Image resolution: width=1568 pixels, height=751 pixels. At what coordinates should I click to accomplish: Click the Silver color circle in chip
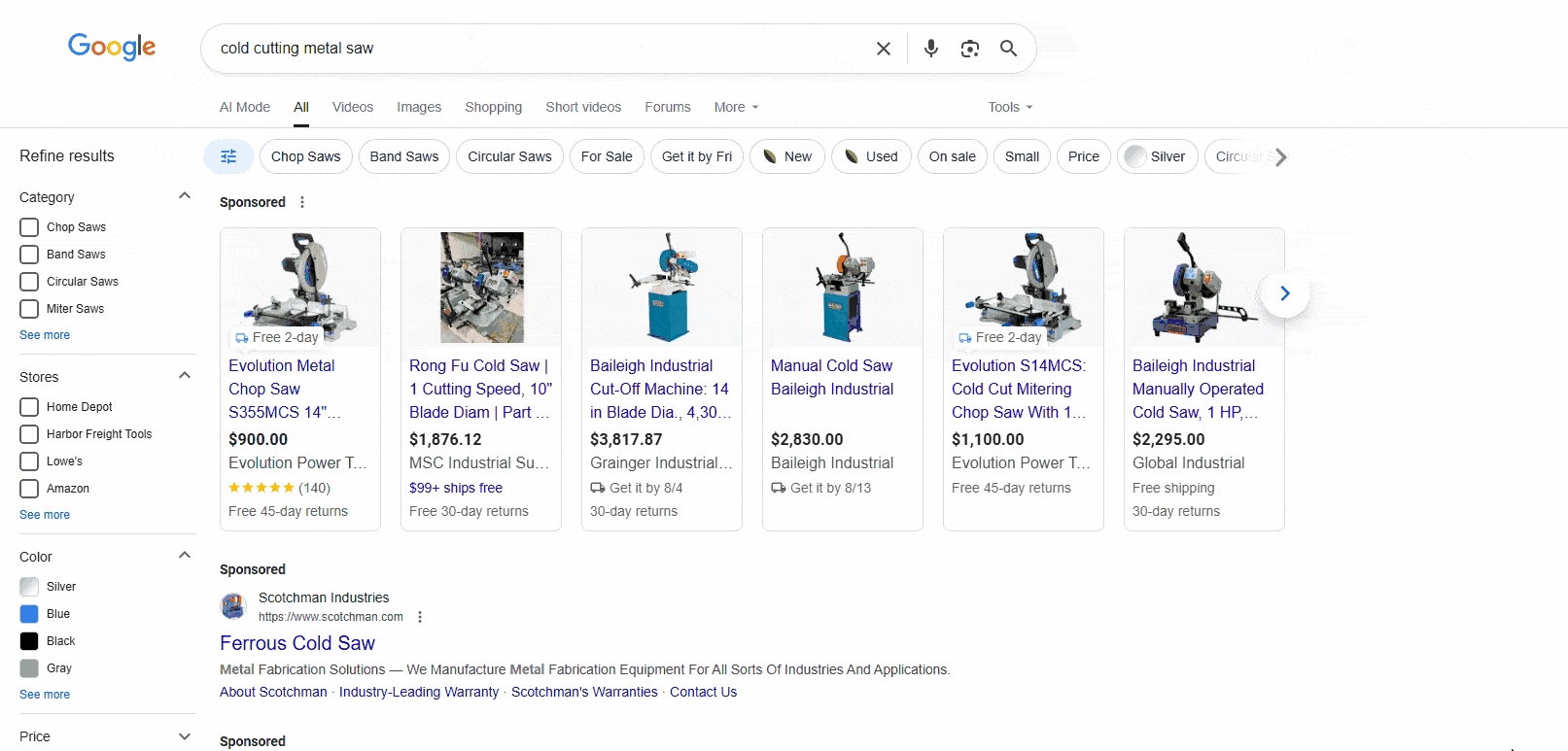(1134, 156)
